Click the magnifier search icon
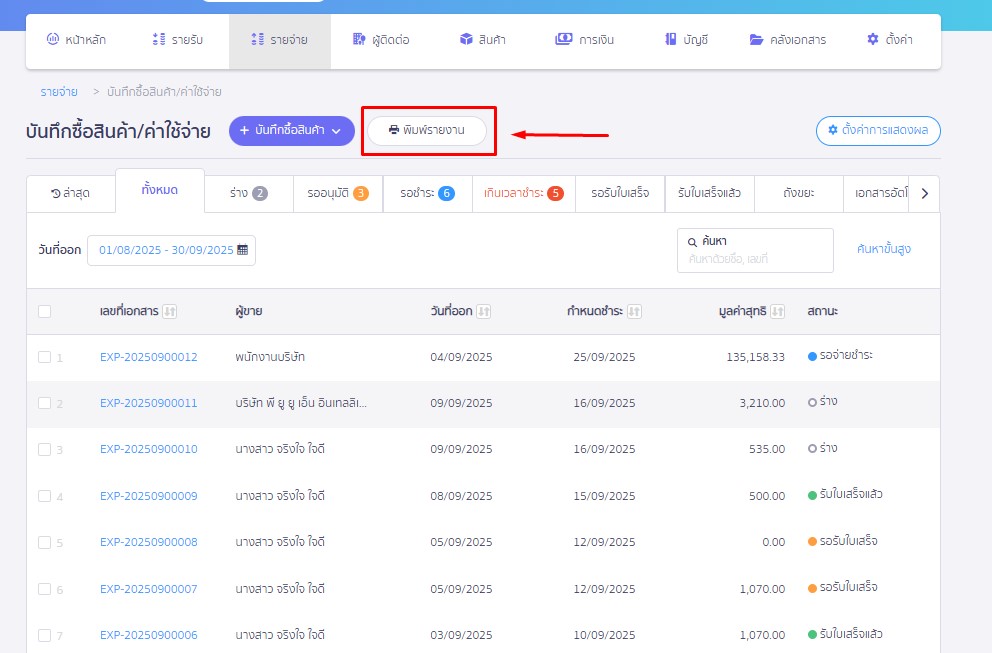This screenshot has height=653, width=992. (692, 242)
